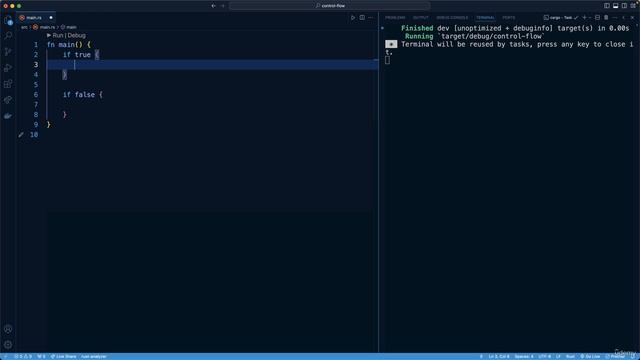640x360 pixels.
Task: Click 'if true' on line 2
Action: pyautogui.click(x=77, y=55)
